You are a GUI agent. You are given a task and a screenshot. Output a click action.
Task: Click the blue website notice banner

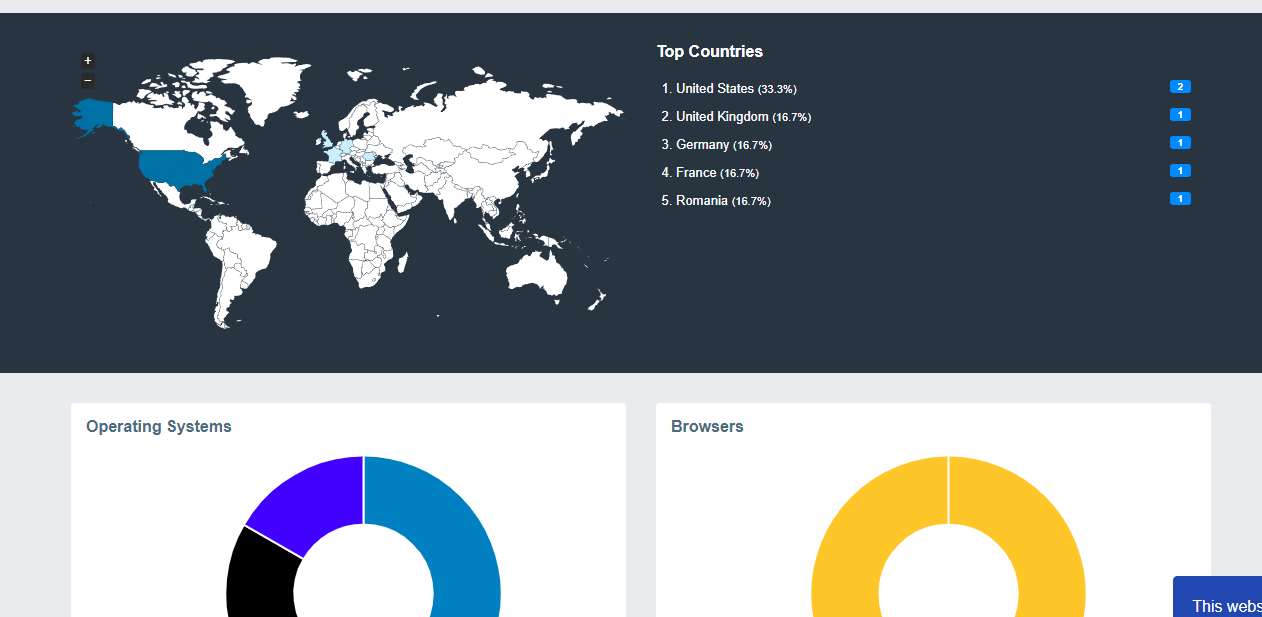(1220, 598)
